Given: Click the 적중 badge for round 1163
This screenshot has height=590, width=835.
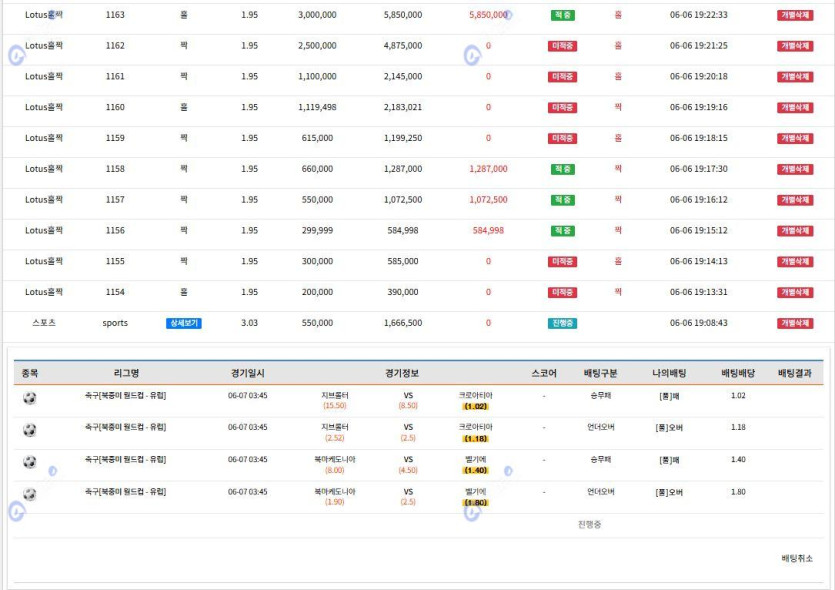Looking at the screenshot, I should click(562, 15).
